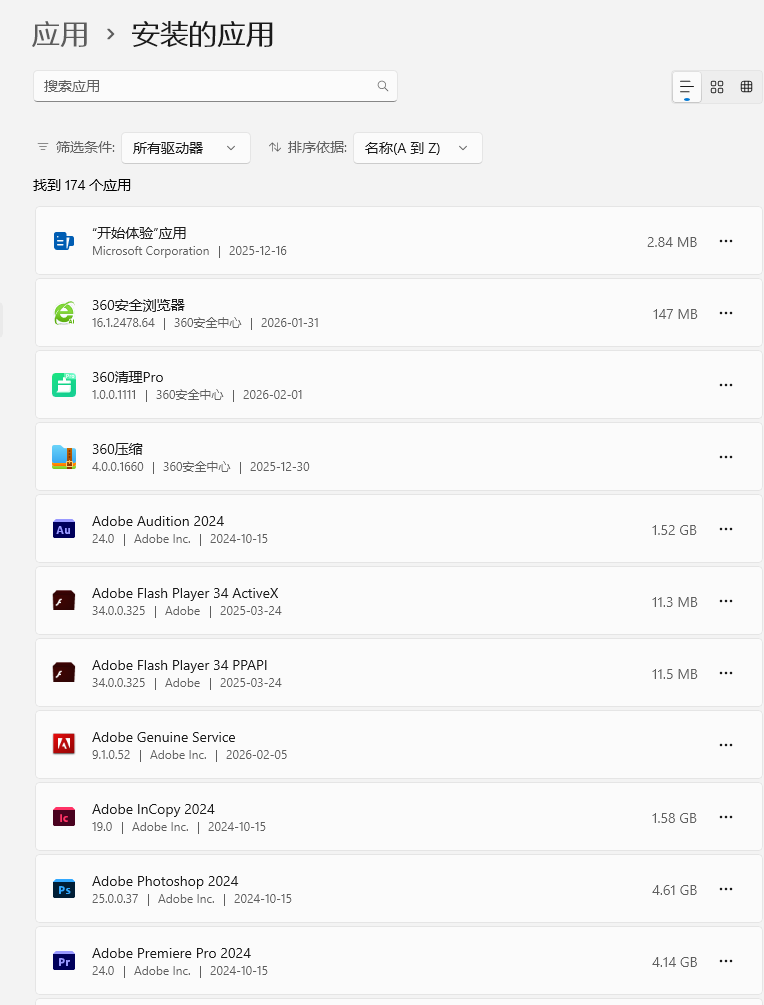Click the search magnifier icon

383,86
